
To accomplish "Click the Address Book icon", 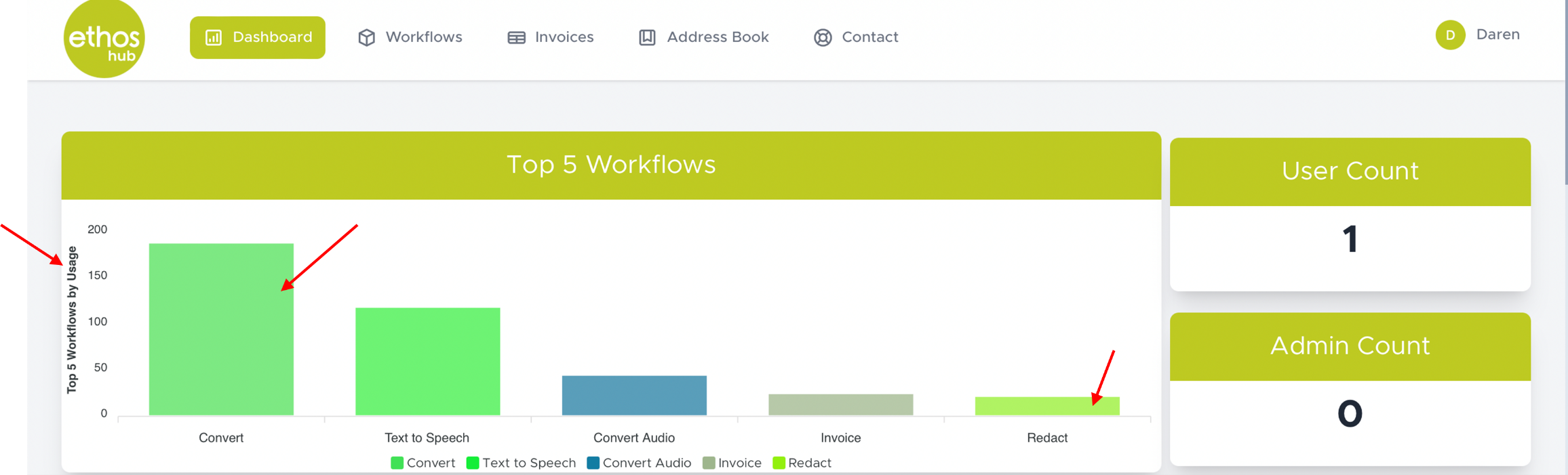I will click(x=647, y=37).
